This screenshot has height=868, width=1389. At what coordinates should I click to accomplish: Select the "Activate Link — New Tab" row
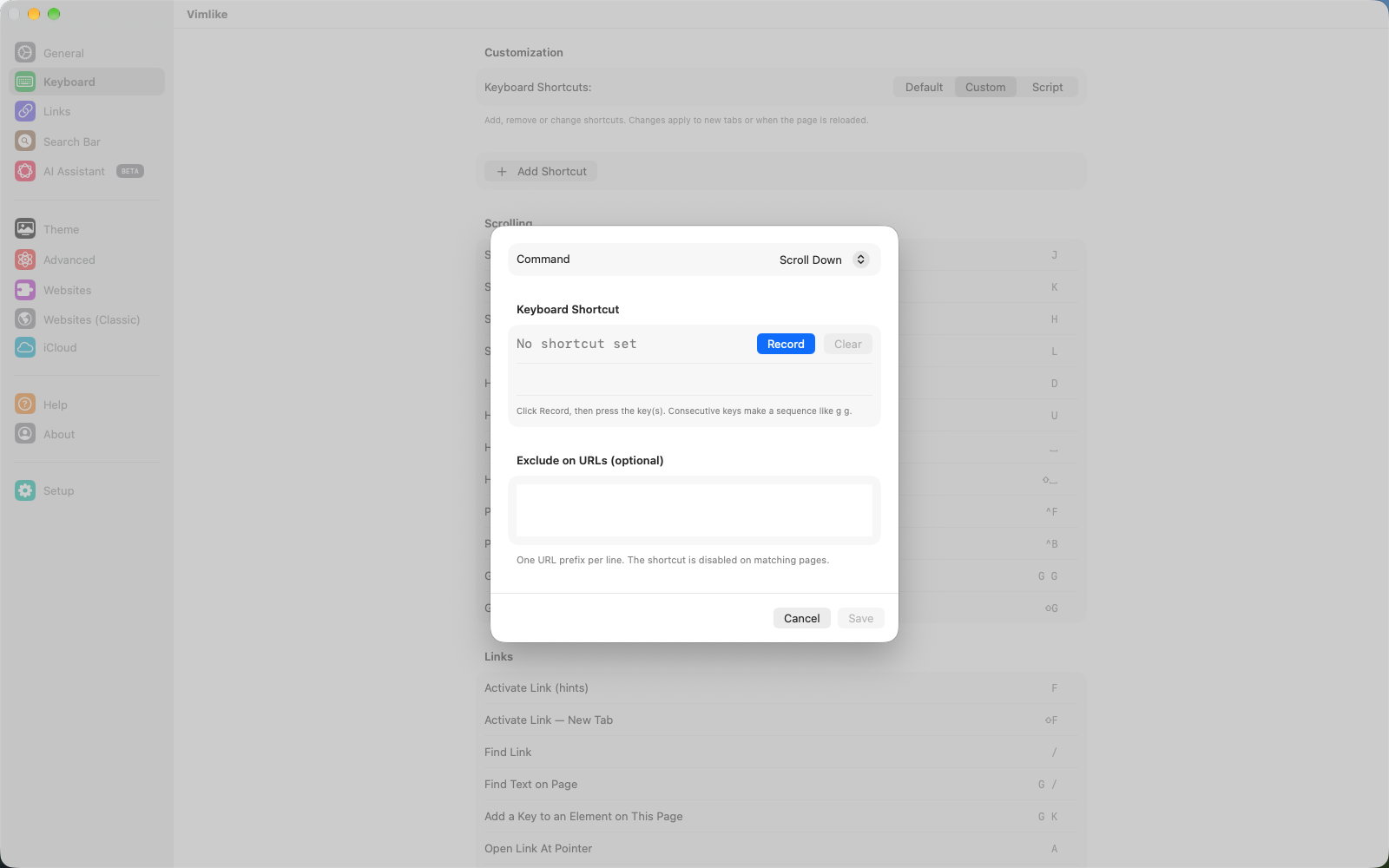pos(781,720)
